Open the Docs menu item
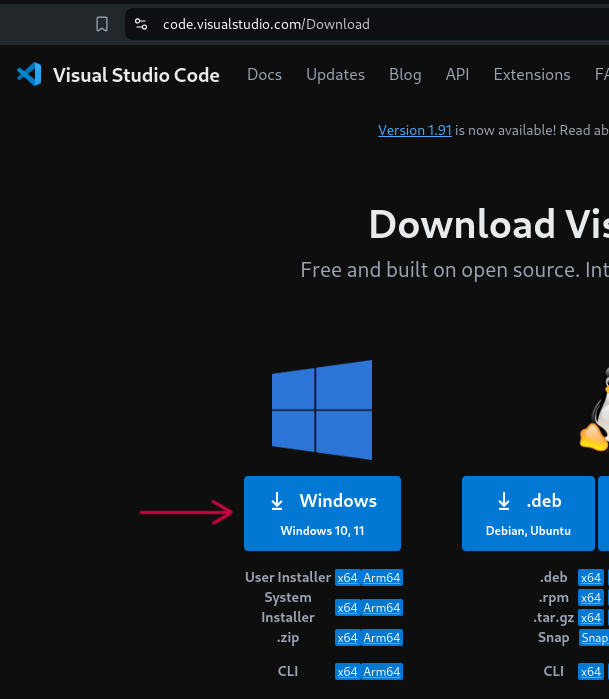The width and height of the screenshot is (609, 699). (264, 74)
